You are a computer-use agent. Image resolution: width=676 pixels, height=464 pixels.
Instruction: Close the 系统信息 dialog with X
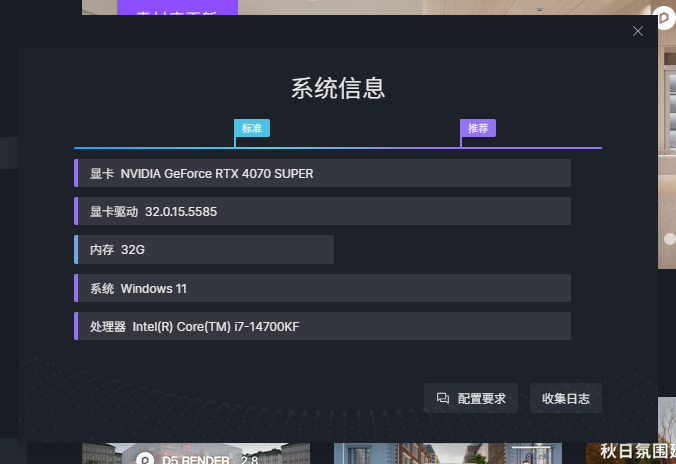638,31
